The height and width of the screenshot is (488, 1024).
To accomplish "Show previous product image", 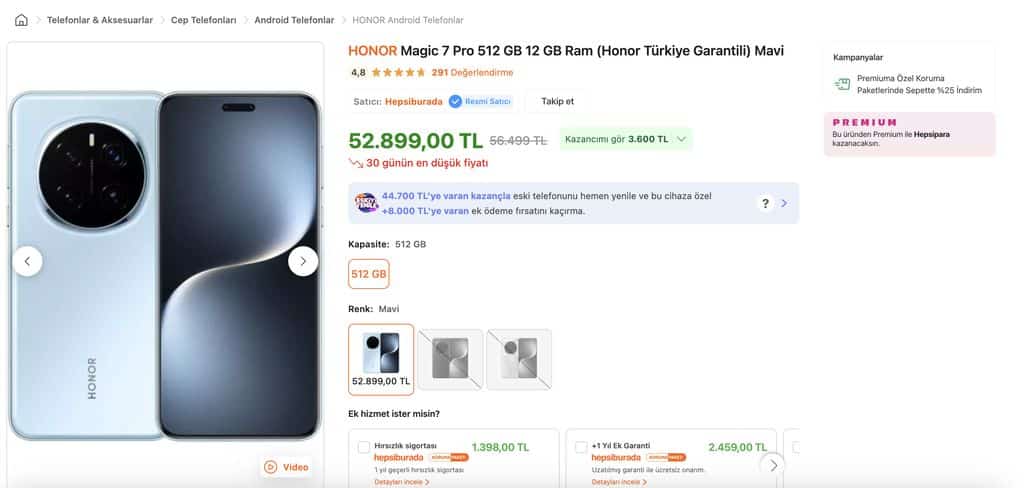I will point(27,261).
